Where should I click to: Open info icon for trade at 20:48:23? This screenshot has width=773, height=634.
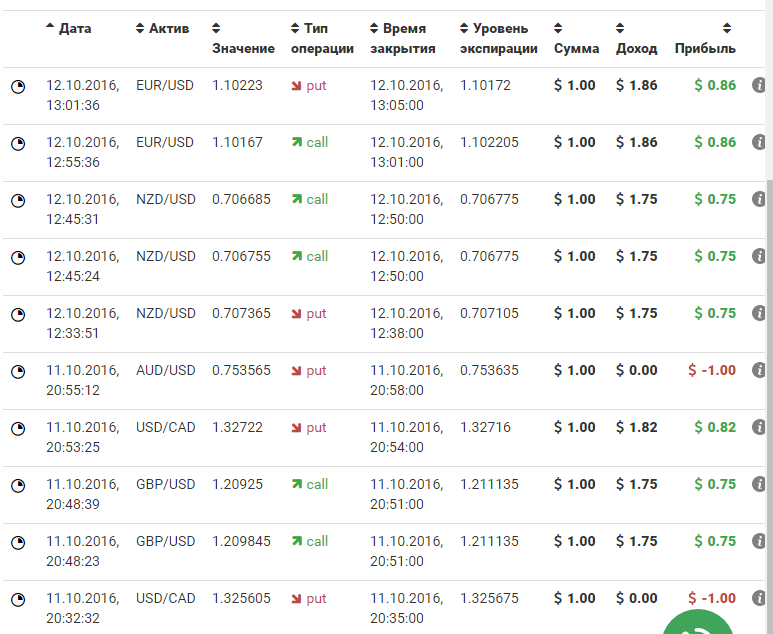759,541
